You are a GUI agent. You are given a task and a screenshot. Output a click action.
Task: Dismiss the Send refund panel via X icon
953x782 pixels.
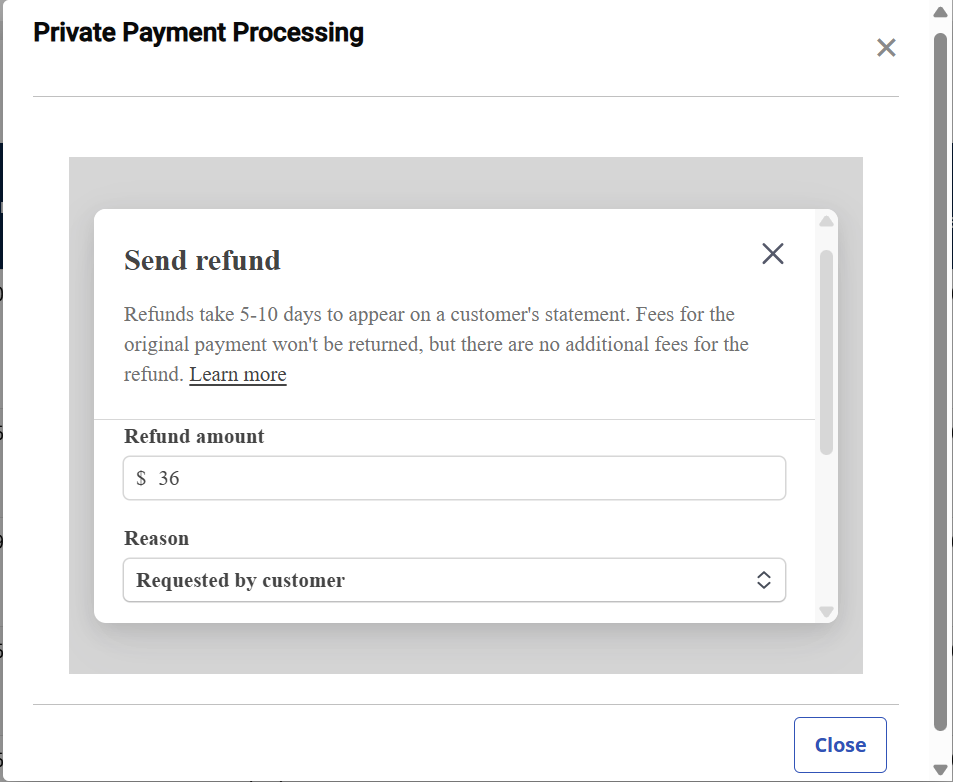tap(772, 254)
